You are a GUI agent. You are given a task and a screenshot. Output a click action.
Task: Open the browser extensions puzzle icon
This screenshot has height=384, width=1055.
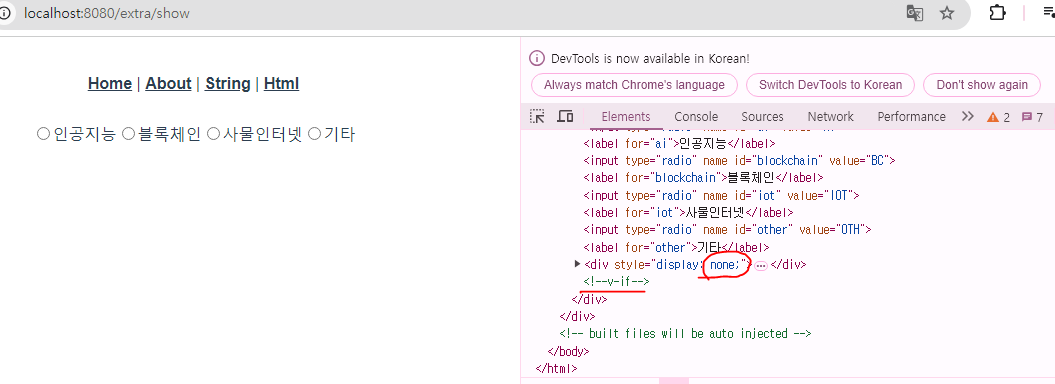coord(997,13)
